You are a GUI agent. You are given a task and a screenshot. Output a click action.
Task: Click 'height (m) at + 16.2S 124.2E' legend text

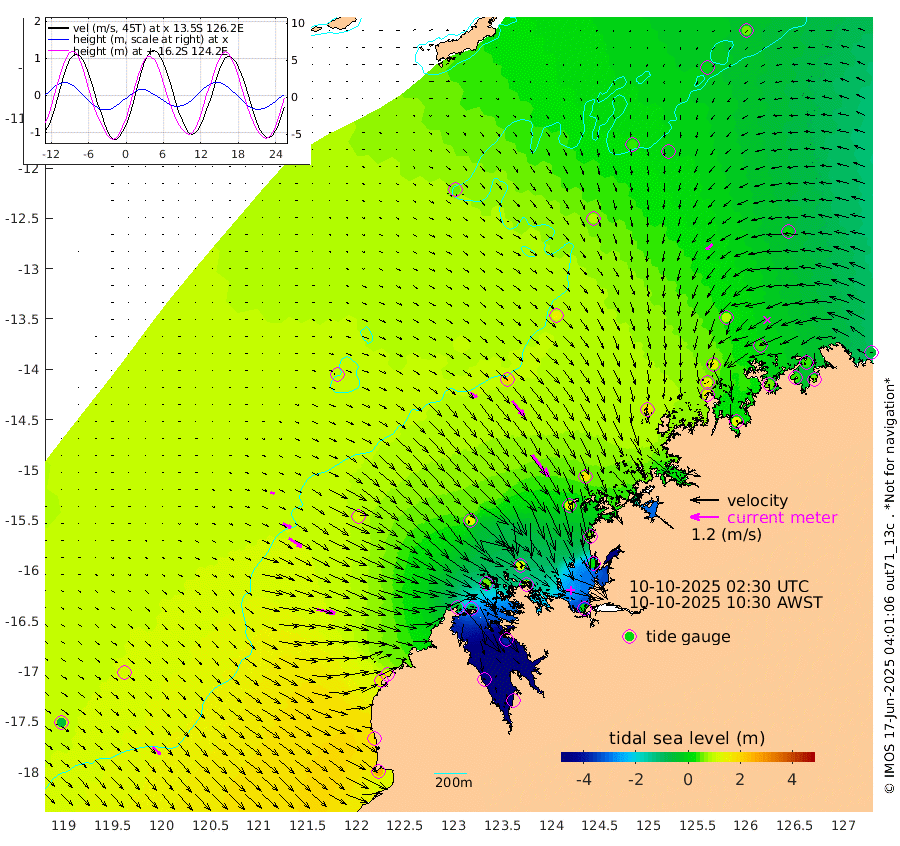coord(150,51)
